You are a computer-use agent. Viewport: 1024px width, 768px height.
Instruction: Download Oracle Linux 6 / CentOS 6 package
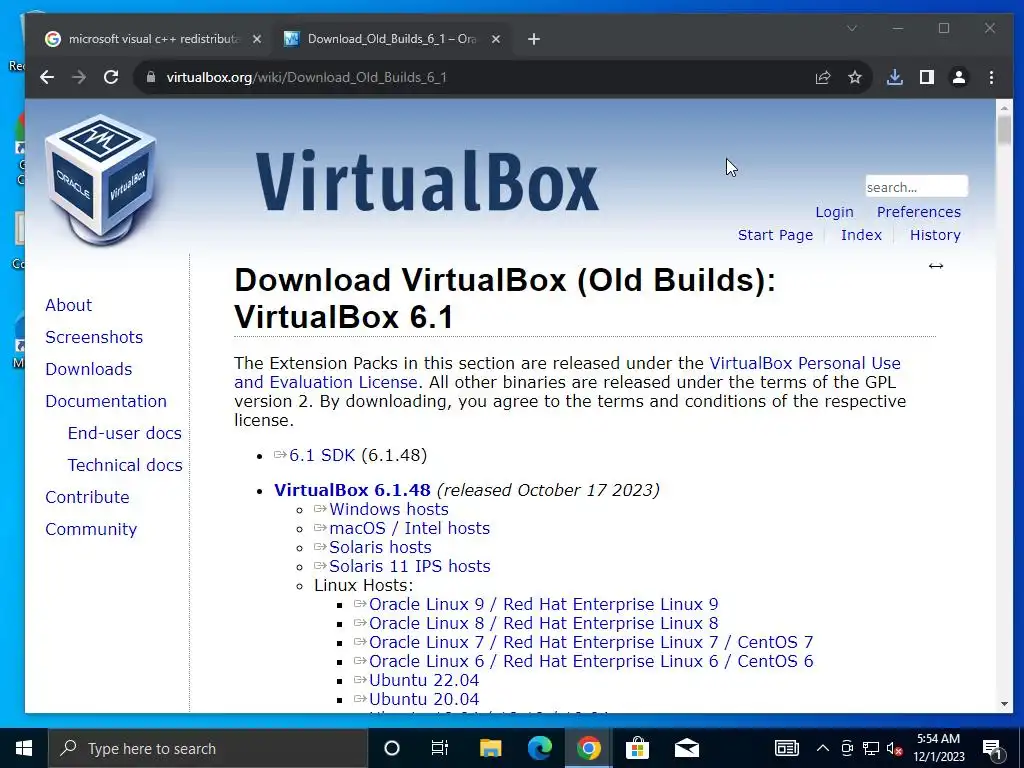(591, 661)
